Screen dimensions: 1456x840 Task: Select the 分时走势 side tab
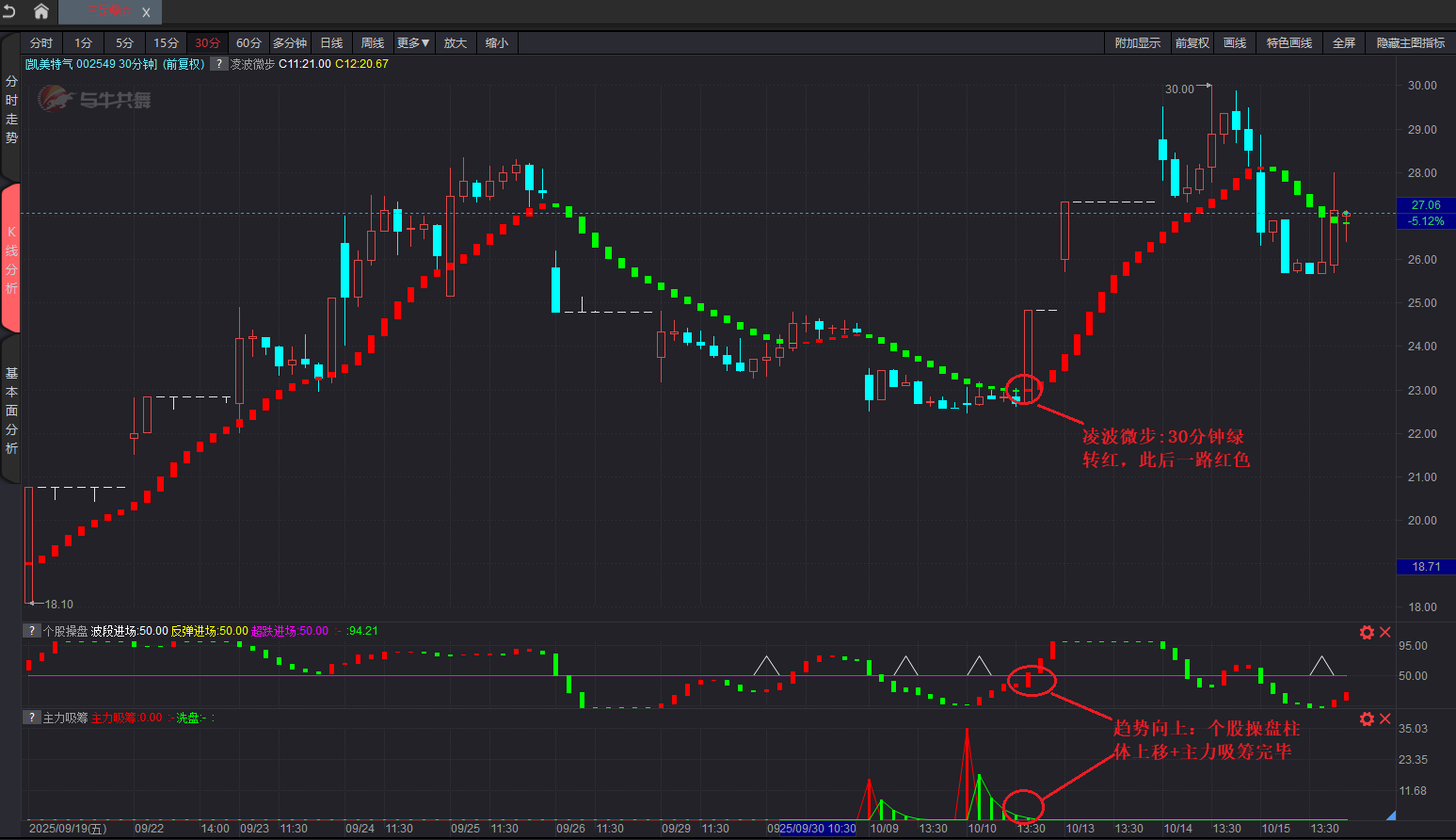[11, 110]
